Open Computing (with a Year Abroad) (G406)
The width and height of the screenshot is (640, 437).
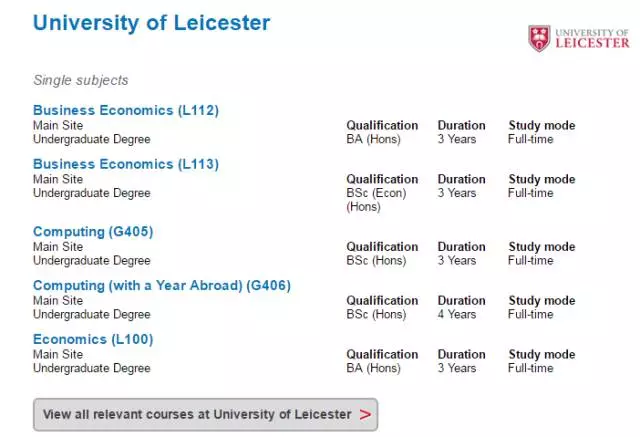(x=162, y=286)
